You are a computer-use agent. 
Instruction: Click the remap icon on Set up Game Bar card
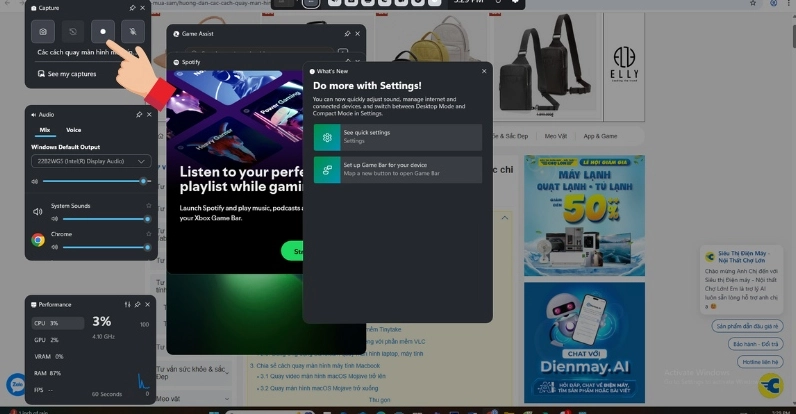327,170
